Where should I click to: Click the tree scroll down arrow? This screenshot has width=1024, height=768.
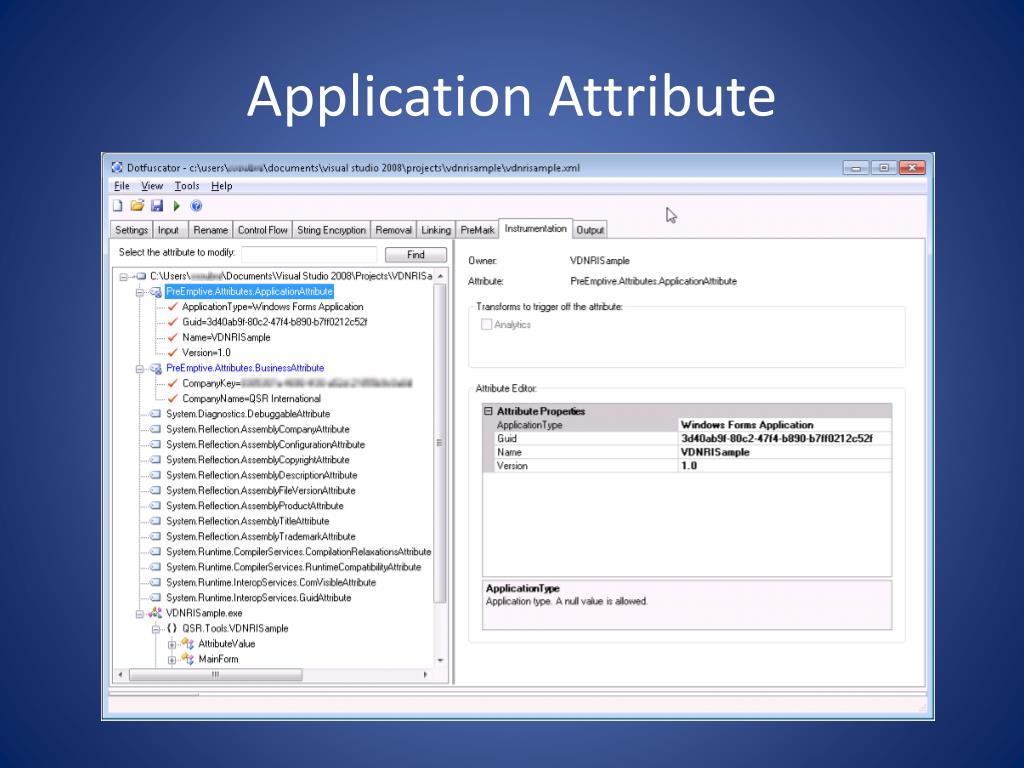coord(440,660)
